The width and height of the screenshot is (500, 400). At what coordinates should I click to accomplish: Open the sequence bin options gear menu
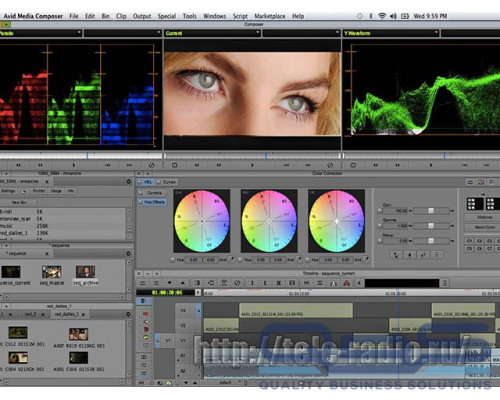pyautogui.click(x=128, y=254)
